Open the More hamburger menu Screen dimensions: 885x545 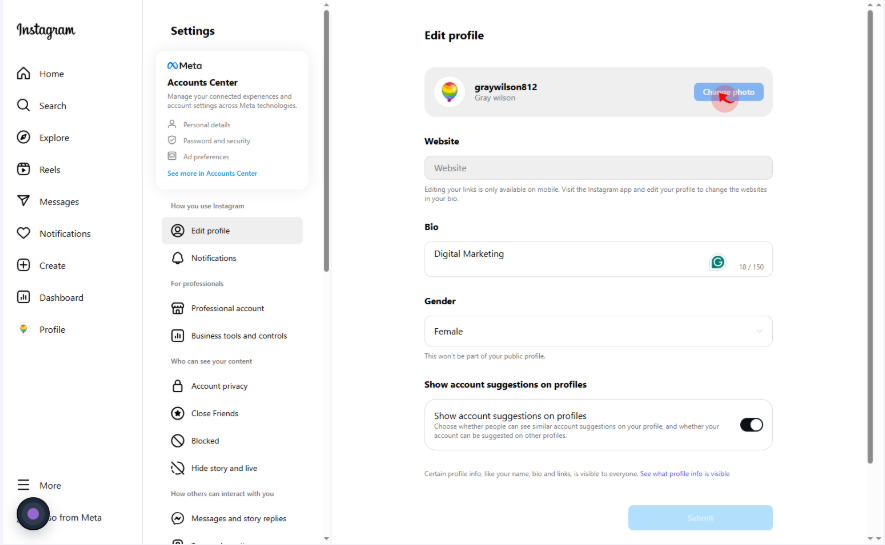click(x=23, y=485)
